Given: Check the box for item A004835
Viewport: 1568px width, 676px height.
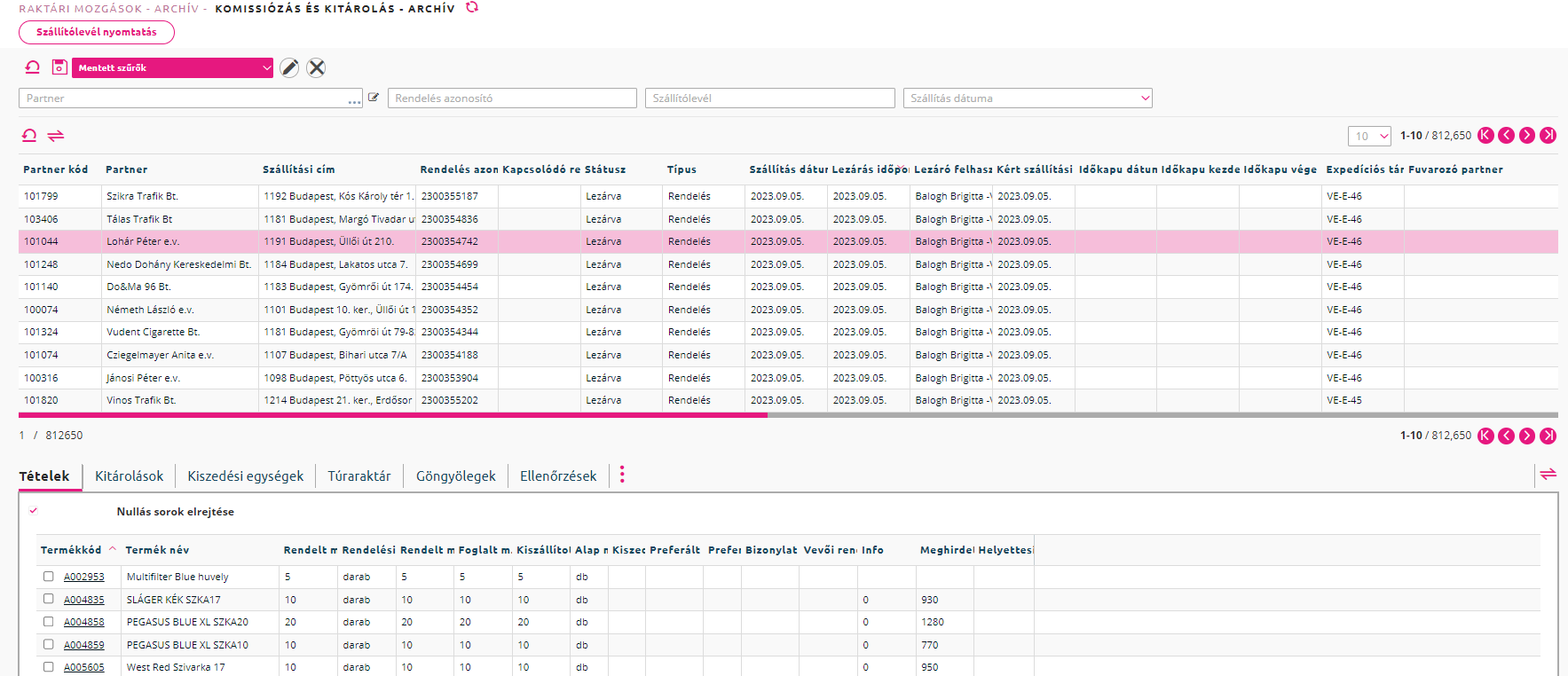Looking at the screenshot, I should 49,599.
